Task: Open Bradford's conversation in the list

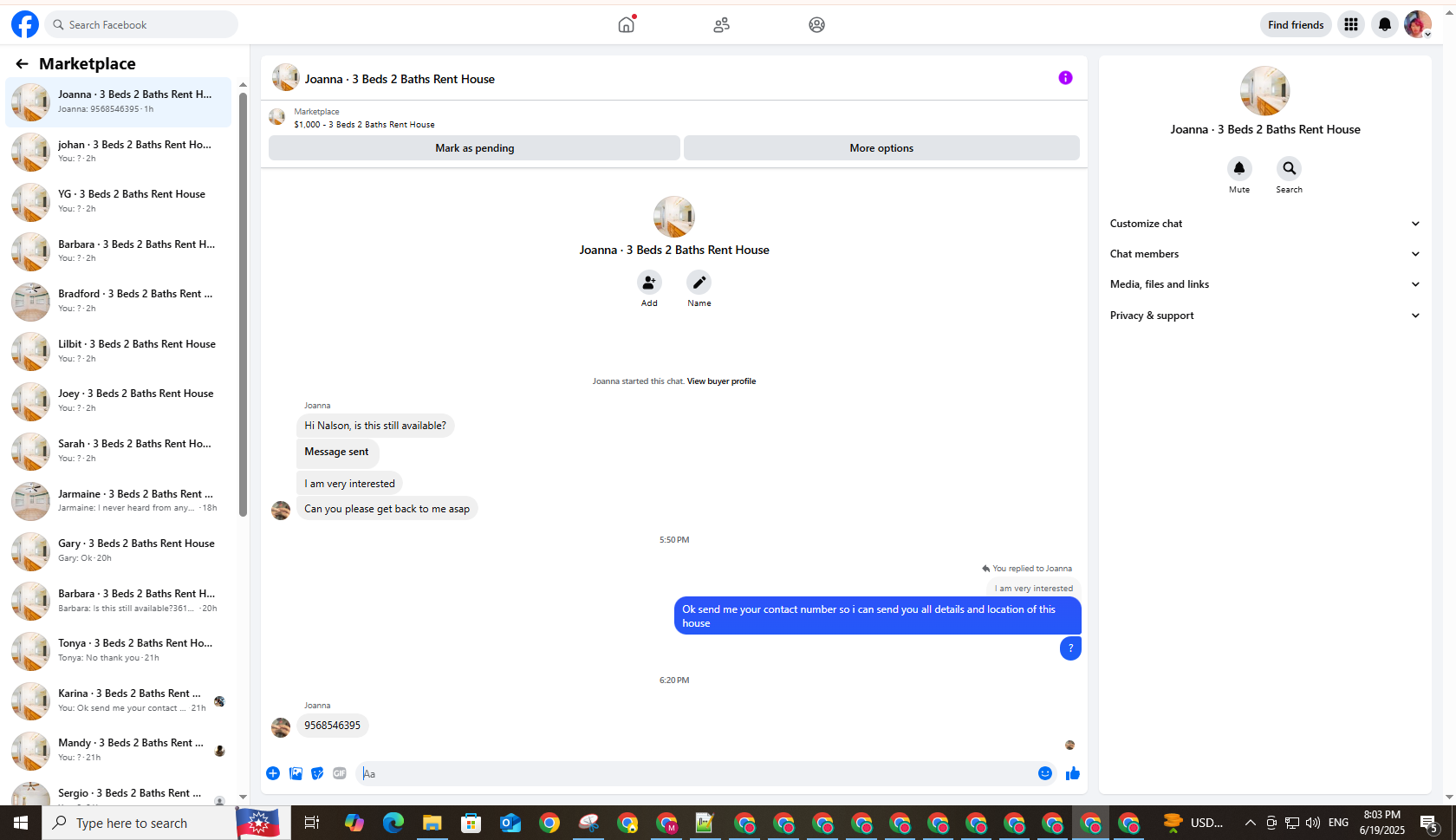Action: [x=119, y=302]
